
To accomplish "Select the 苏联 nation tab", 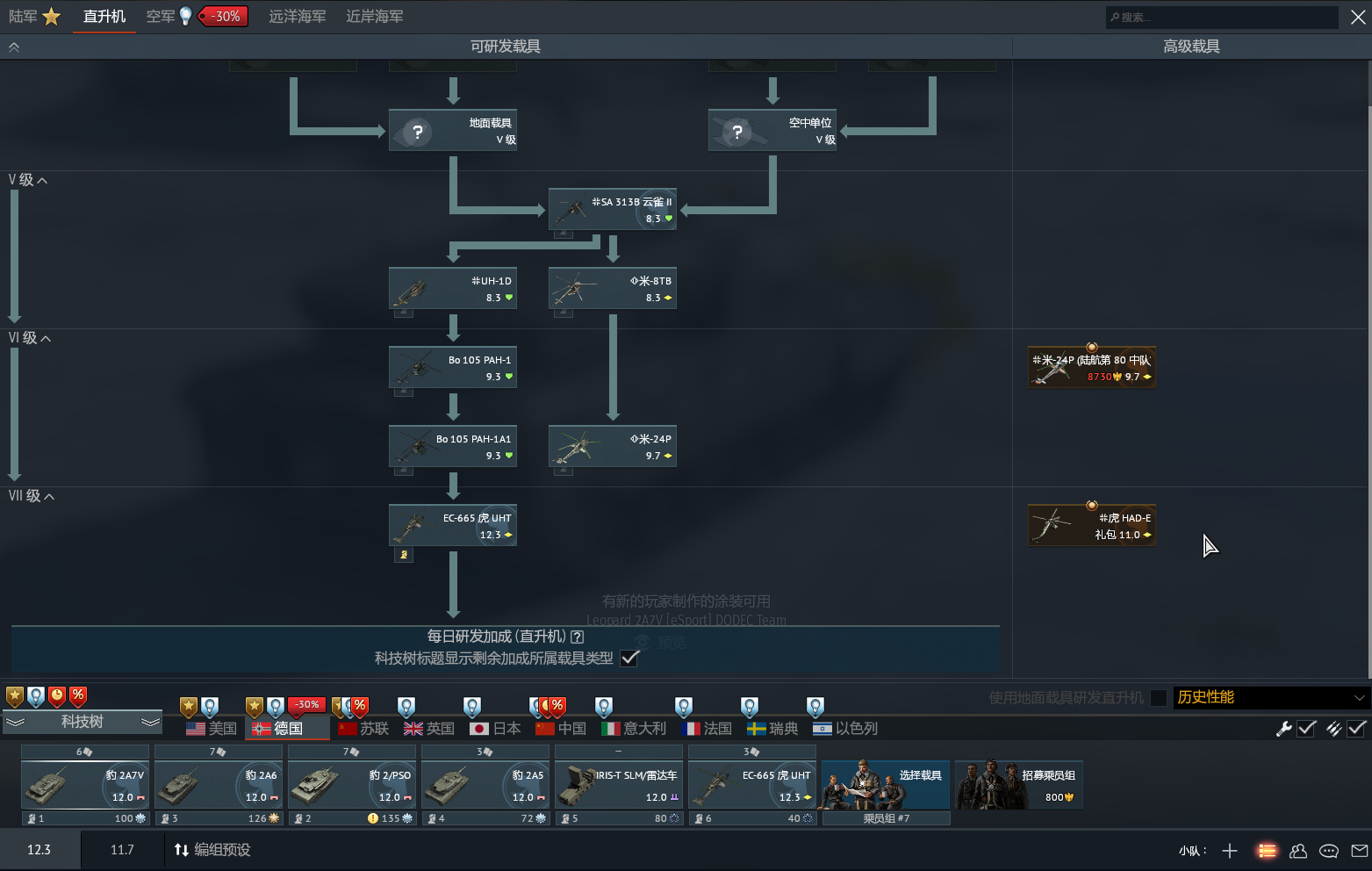I will (x=364, y=729).
